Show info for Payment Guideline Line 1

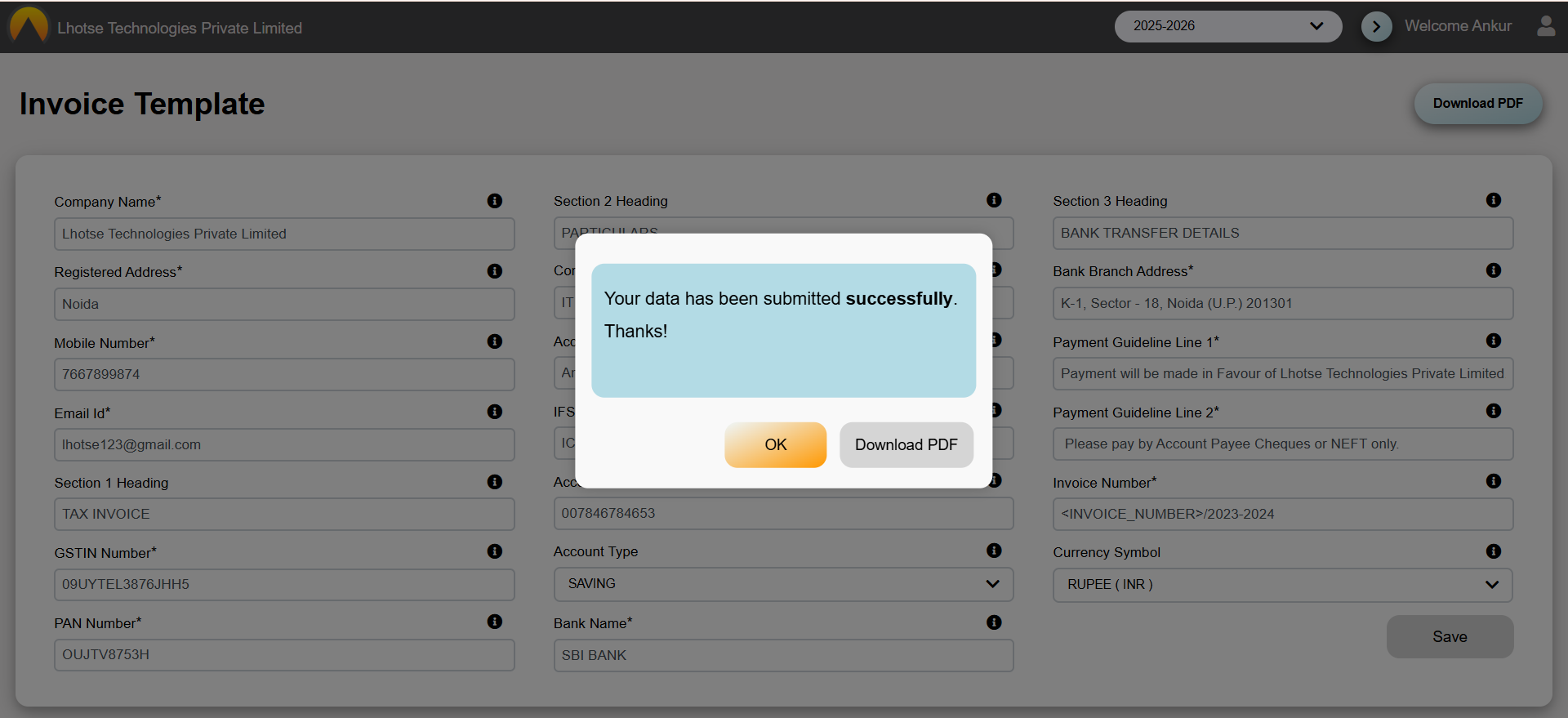(1494, 341)
